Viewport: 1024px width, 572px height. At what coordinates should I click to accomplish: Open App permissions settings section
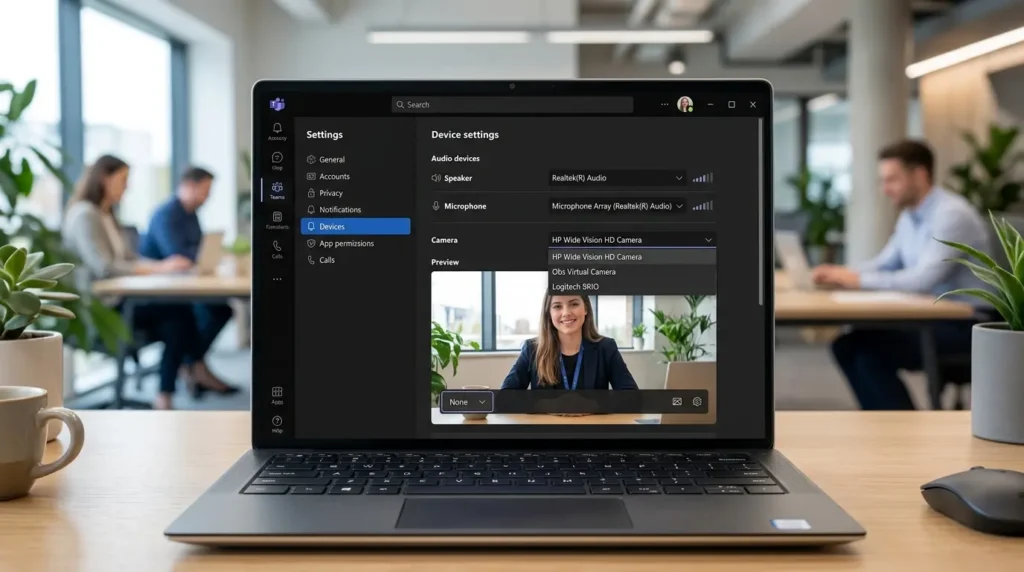click(355, 243)
